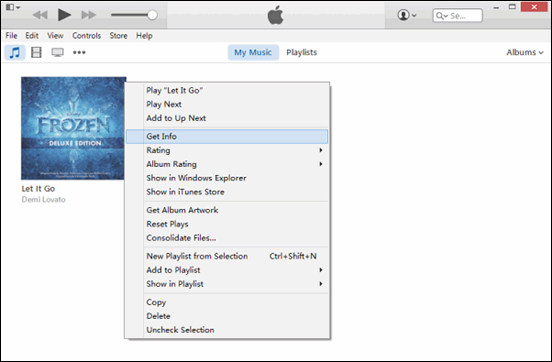Open the Controls menu
This screenshot has width=552, height=362.
point(86,36)
